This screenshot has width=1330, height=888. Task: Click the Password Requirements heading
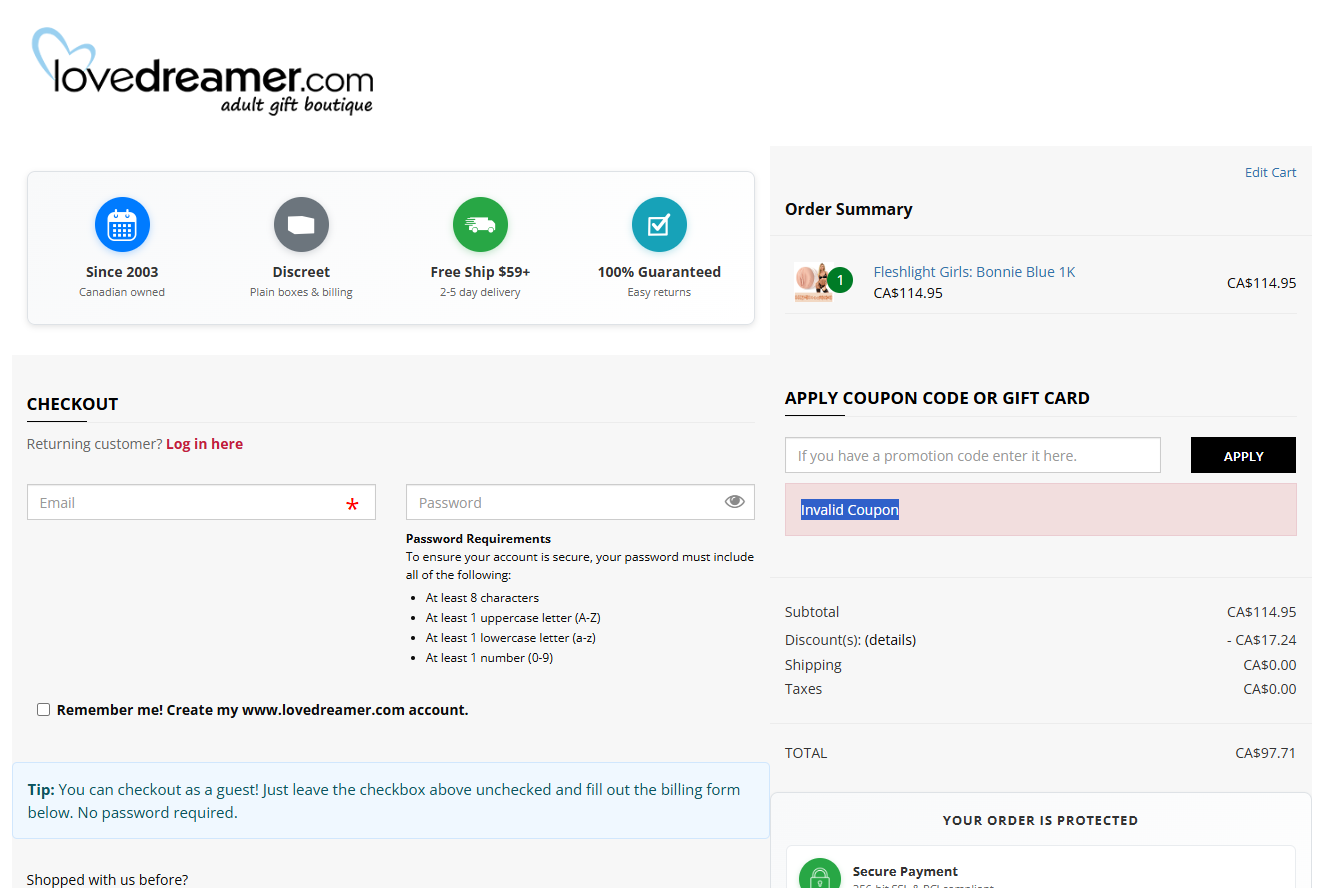[478, 538]
